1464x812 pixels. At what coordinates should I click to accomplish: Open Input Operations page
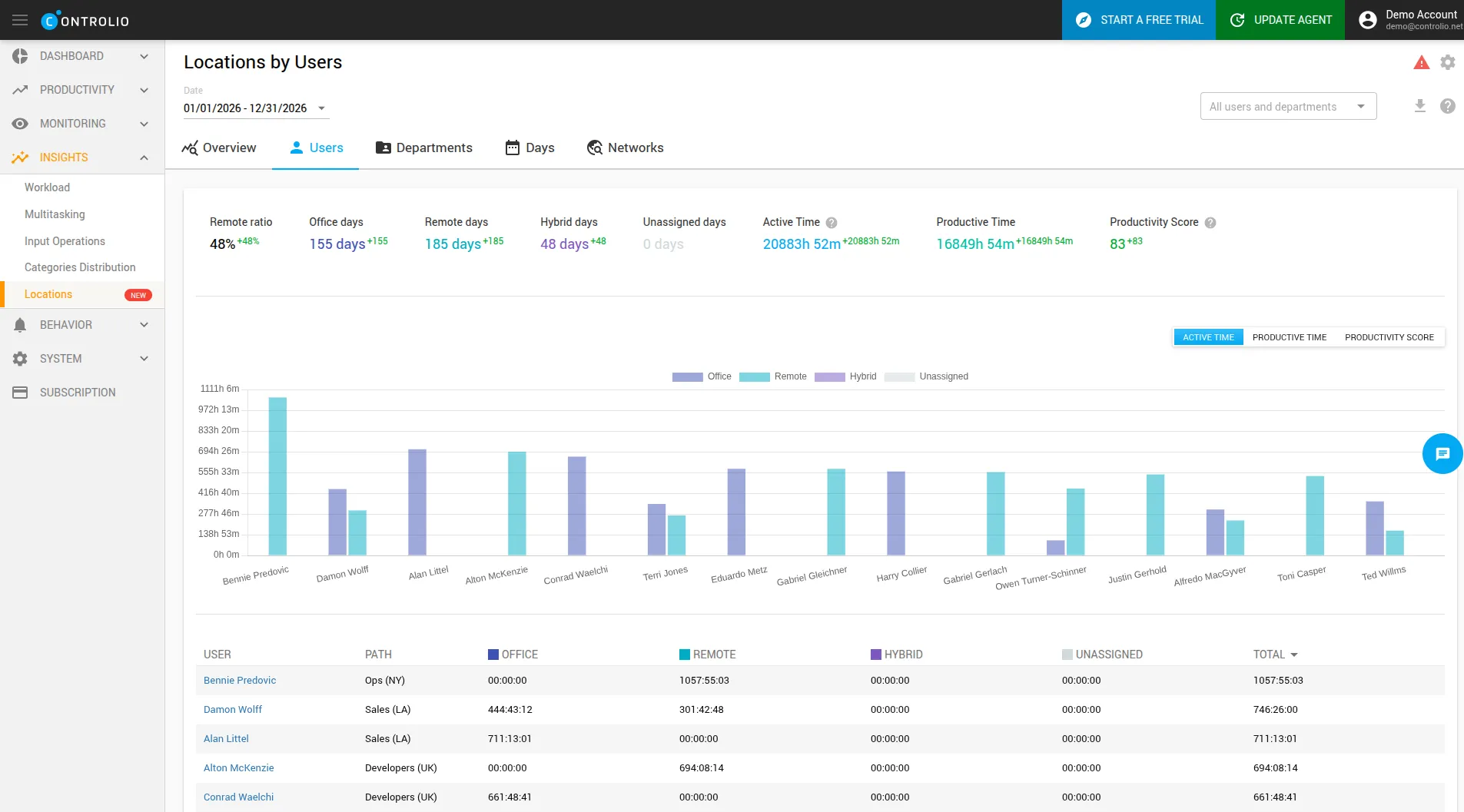(65, 241)
